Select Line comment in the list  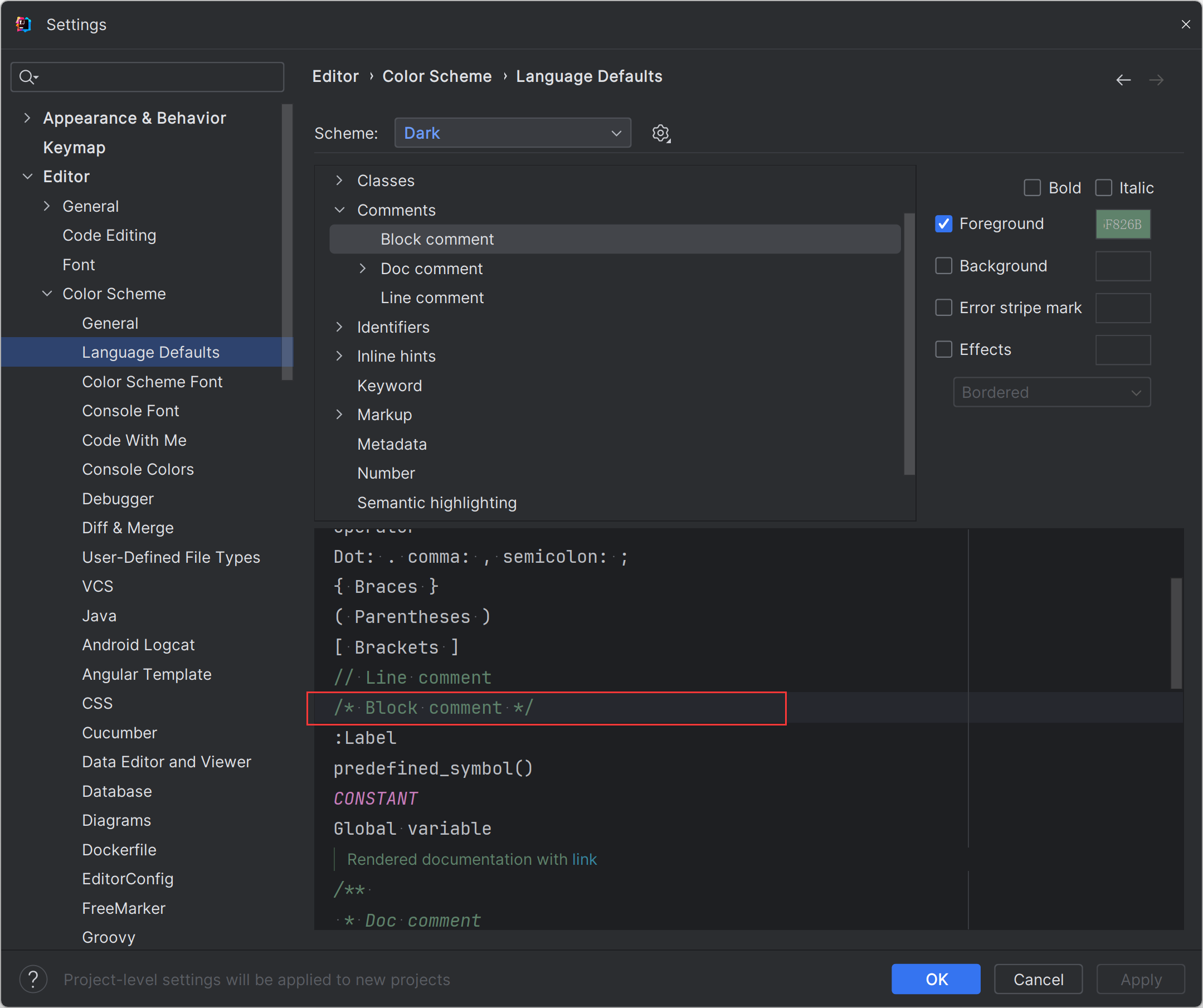coord(432,298)
